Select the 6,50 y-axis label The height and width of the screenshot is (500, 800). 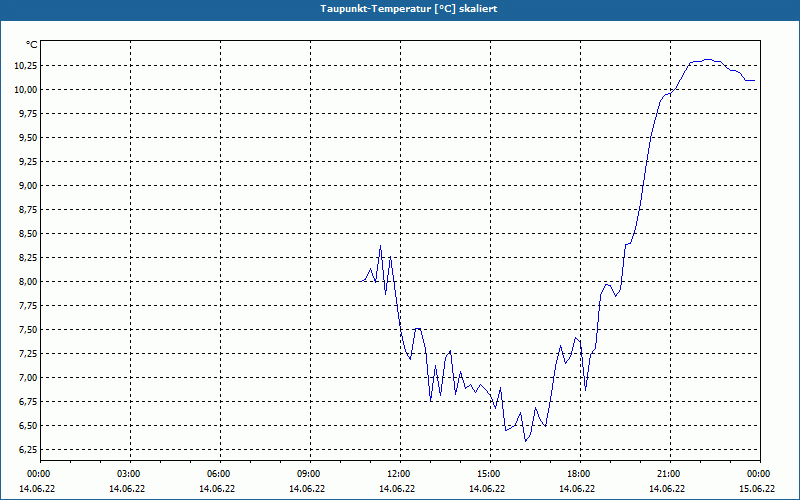tap(28, 426)
